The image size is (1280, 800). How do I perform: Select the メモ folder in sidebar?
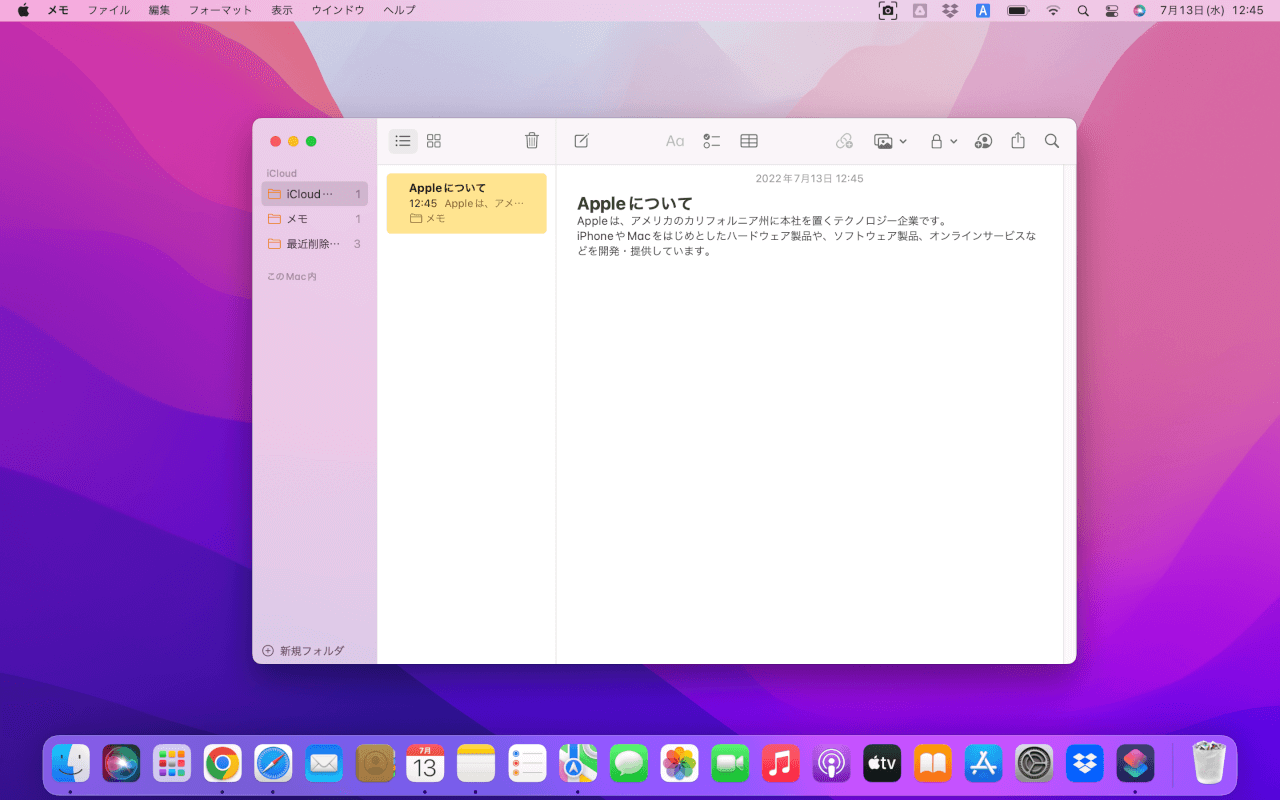(x=314, y=219)
